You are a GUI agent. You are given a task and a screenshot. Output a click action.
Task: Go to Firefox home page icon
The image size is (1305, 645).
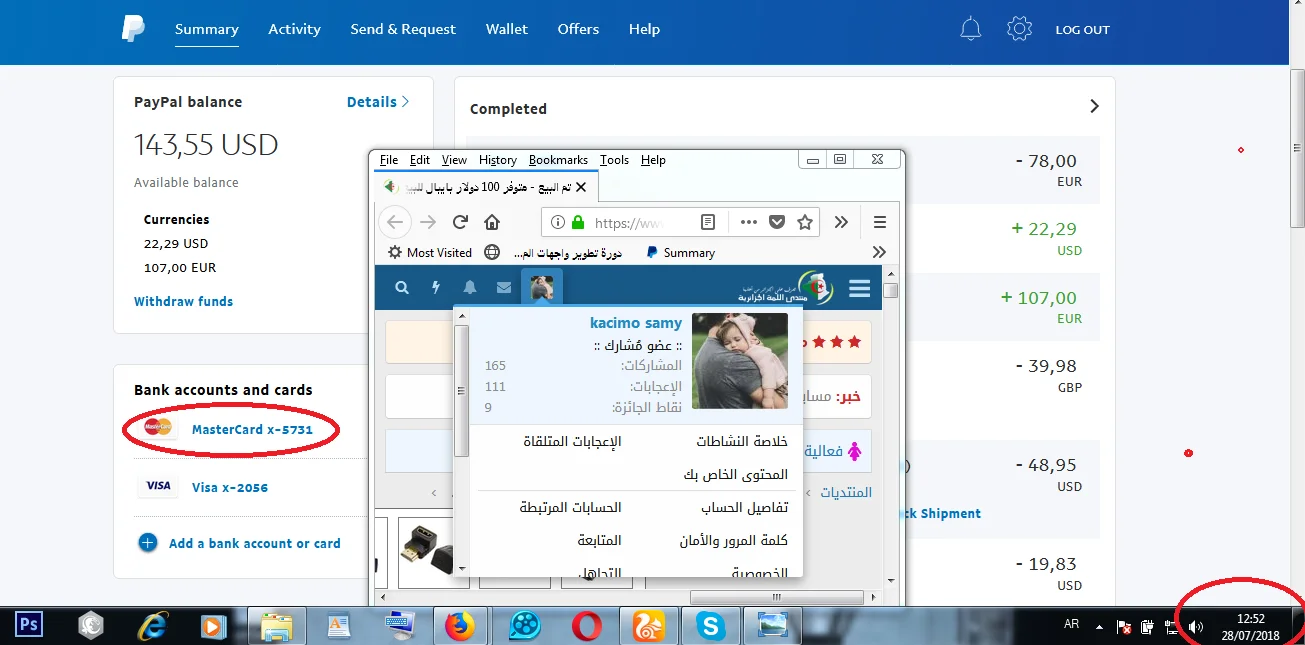(x=492, y=222)
